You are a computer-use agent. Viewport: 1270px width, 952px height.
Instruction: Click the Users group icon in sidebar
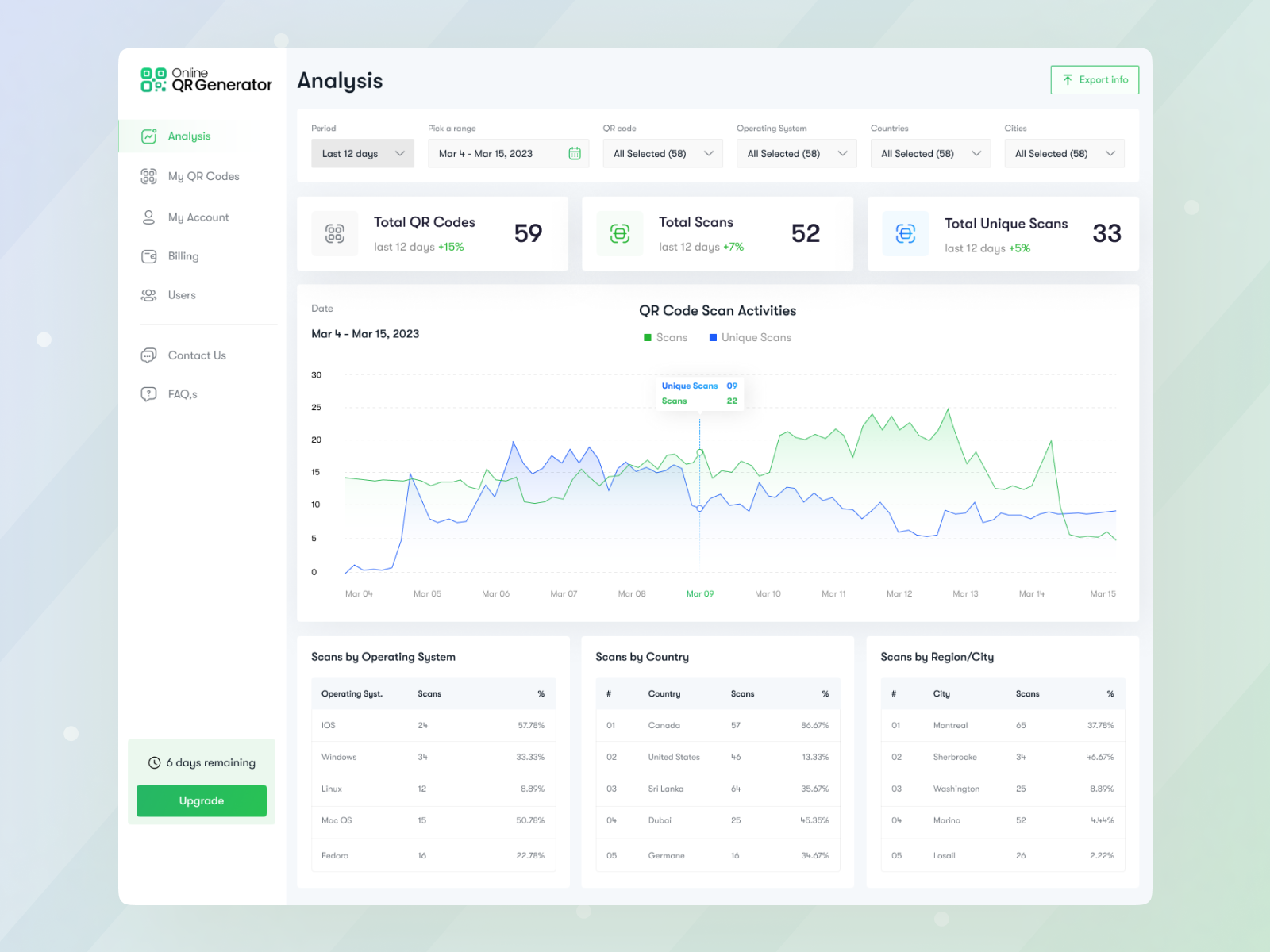pos(148,294)
